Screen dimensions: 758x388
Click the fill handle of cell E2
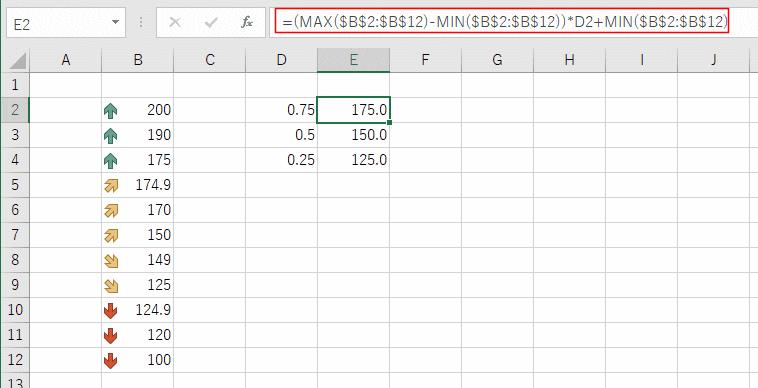(389, 122)
